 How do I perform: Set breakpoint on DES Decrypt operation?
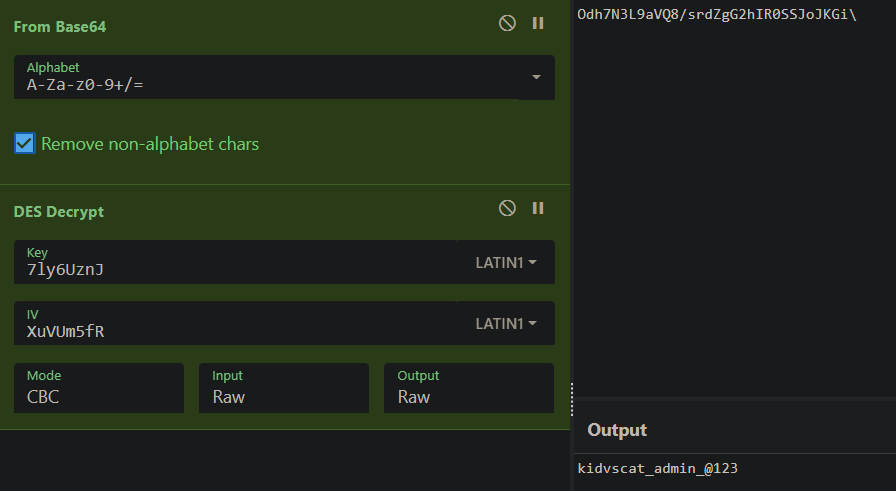538,208
